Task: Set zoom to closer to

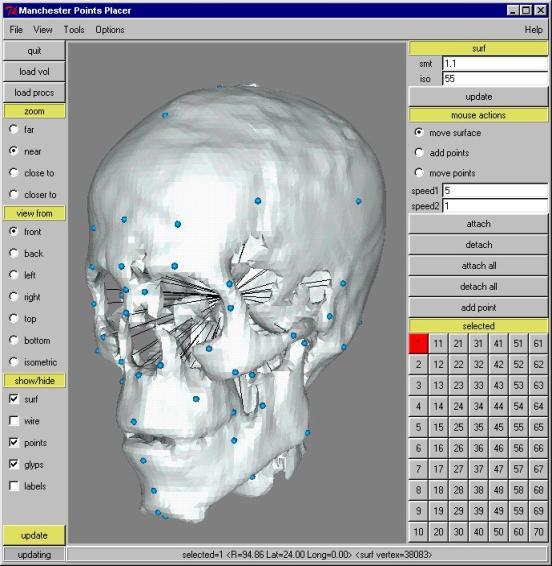Action: pos(14,195)
